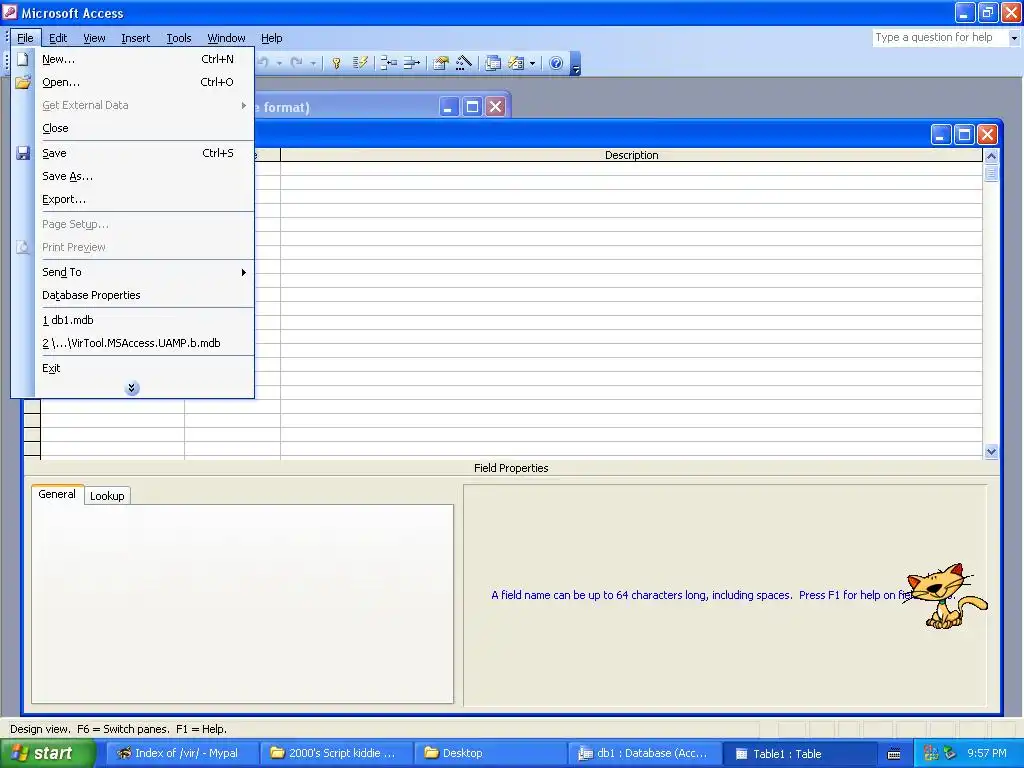Click the Type a question for help box

point(940,38)
